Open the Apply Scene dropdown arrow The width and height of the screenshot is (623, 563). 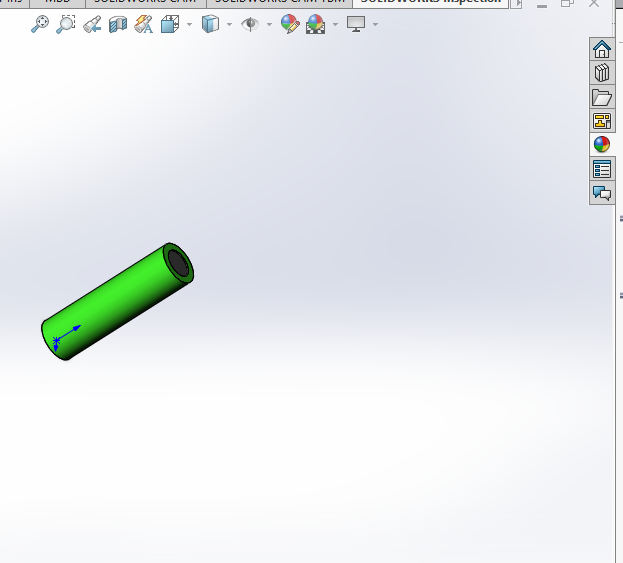coord(335,25)
